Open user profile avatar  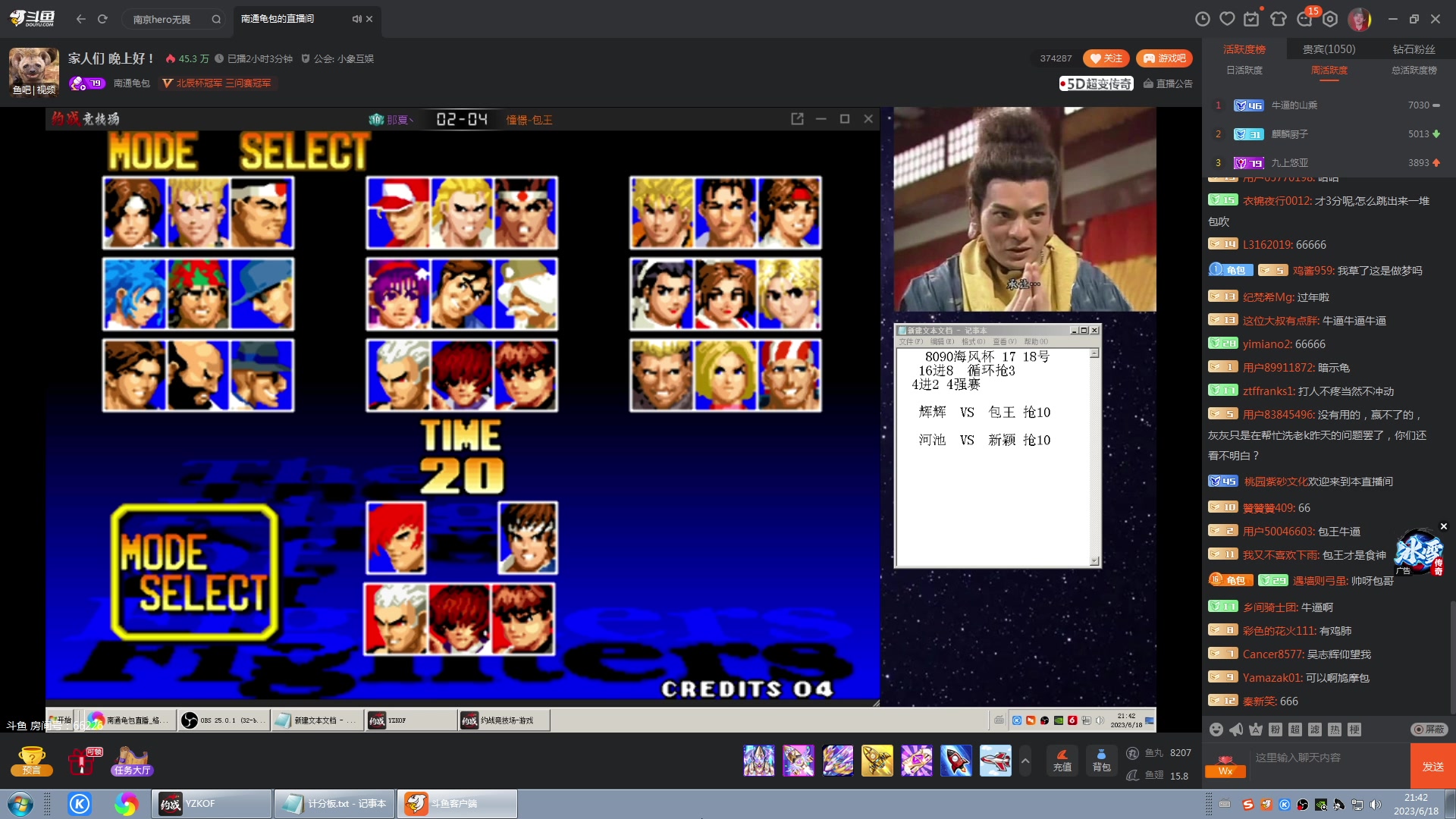pos(1359,19)
